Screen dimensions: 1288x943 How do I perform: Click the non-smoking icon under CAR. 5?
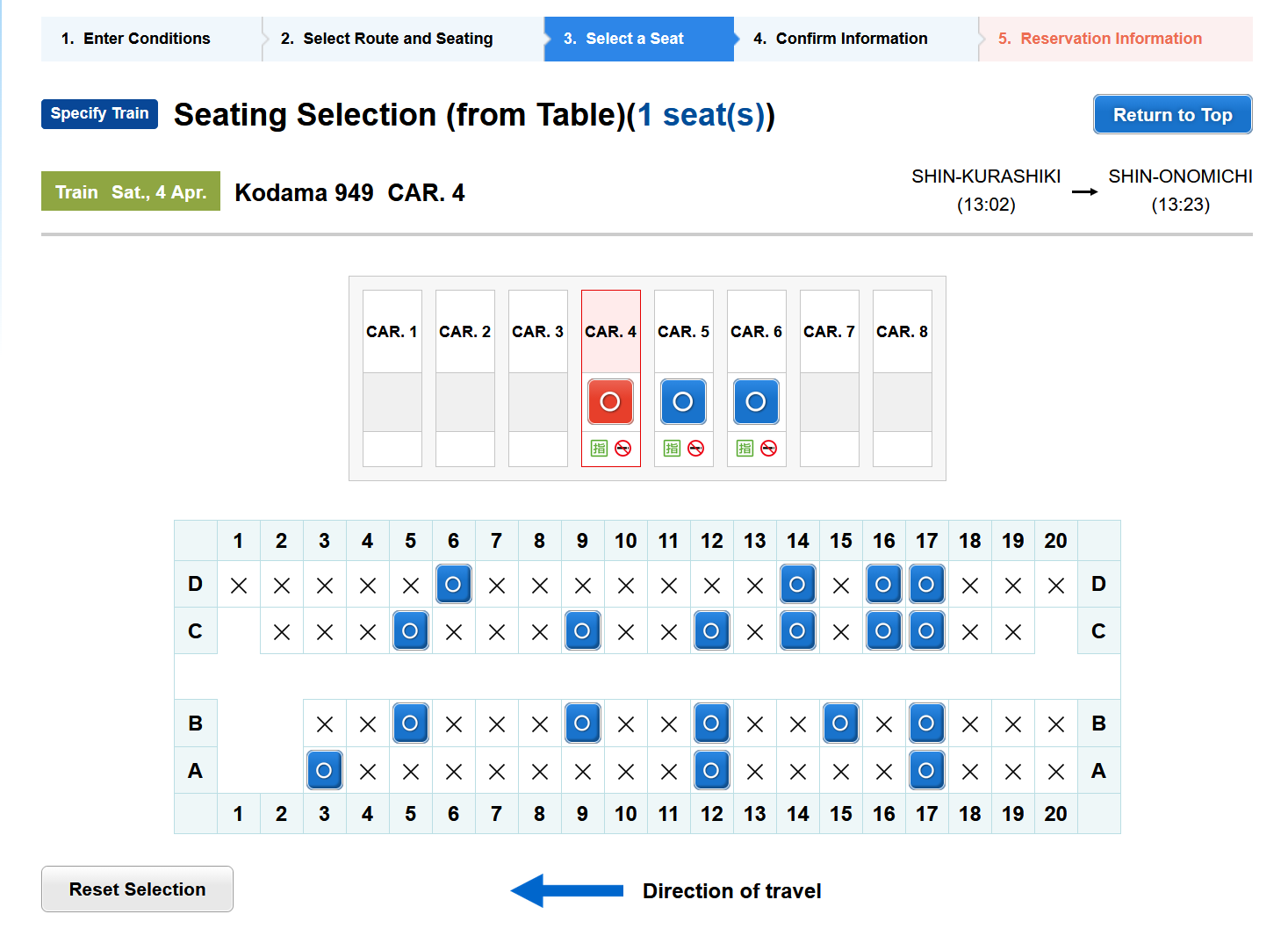(695, 449)
